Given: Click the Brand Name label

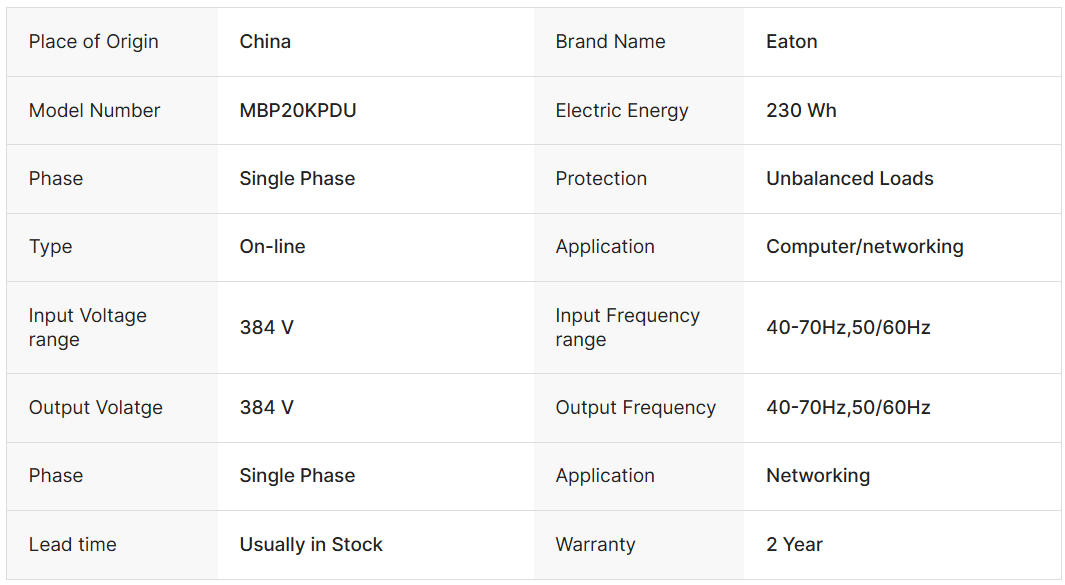Looking at the screenshot, I should [610, 42].
